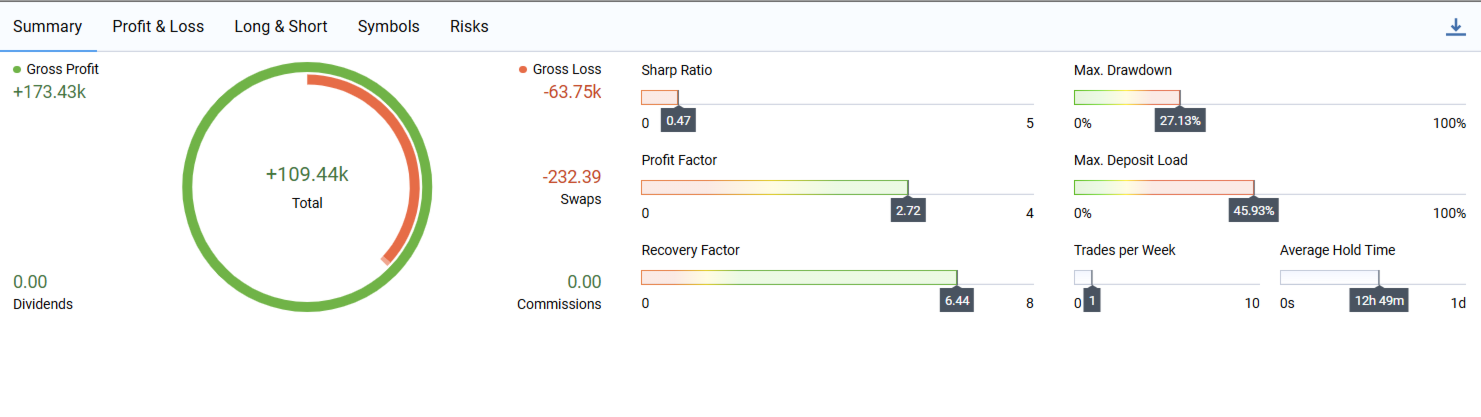The width and height of the screenshot is (1481, 417).
Task: Click the Average Hold Time 12h 49m marker
Action: pyautogui.click(x=1379, y=301)
